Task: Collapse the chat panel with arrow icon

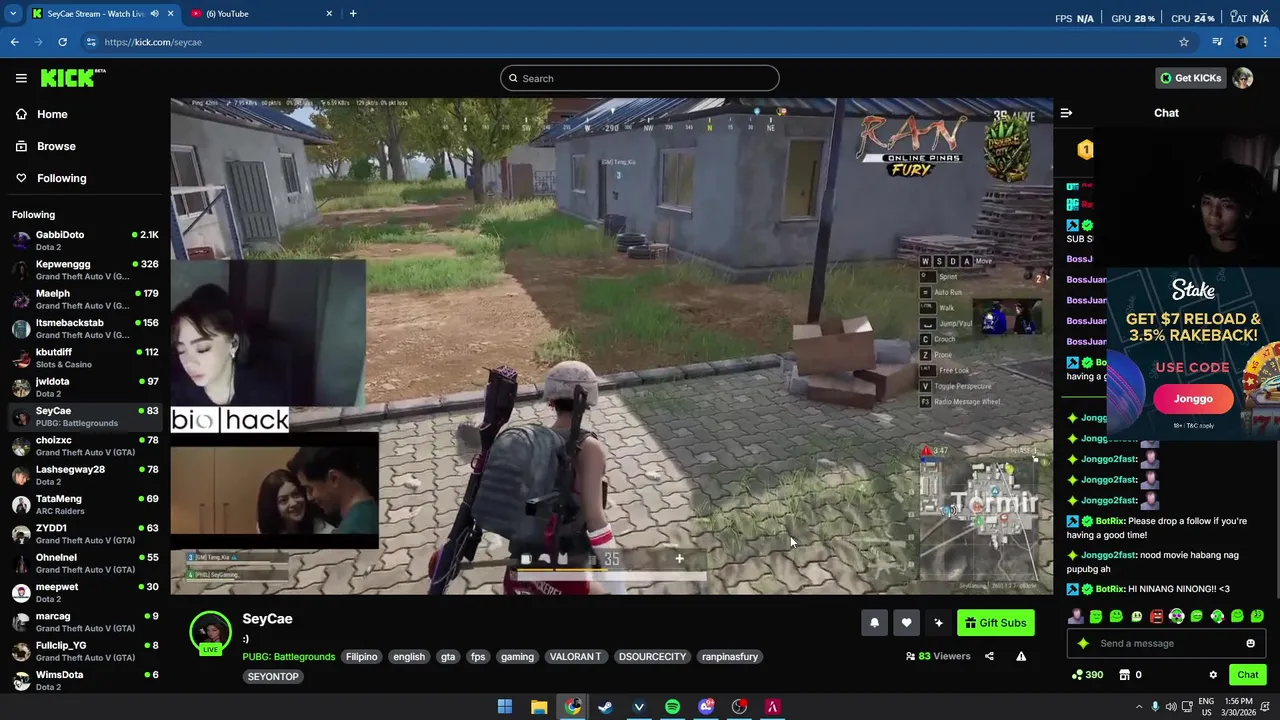Action: click(1066, 113)
